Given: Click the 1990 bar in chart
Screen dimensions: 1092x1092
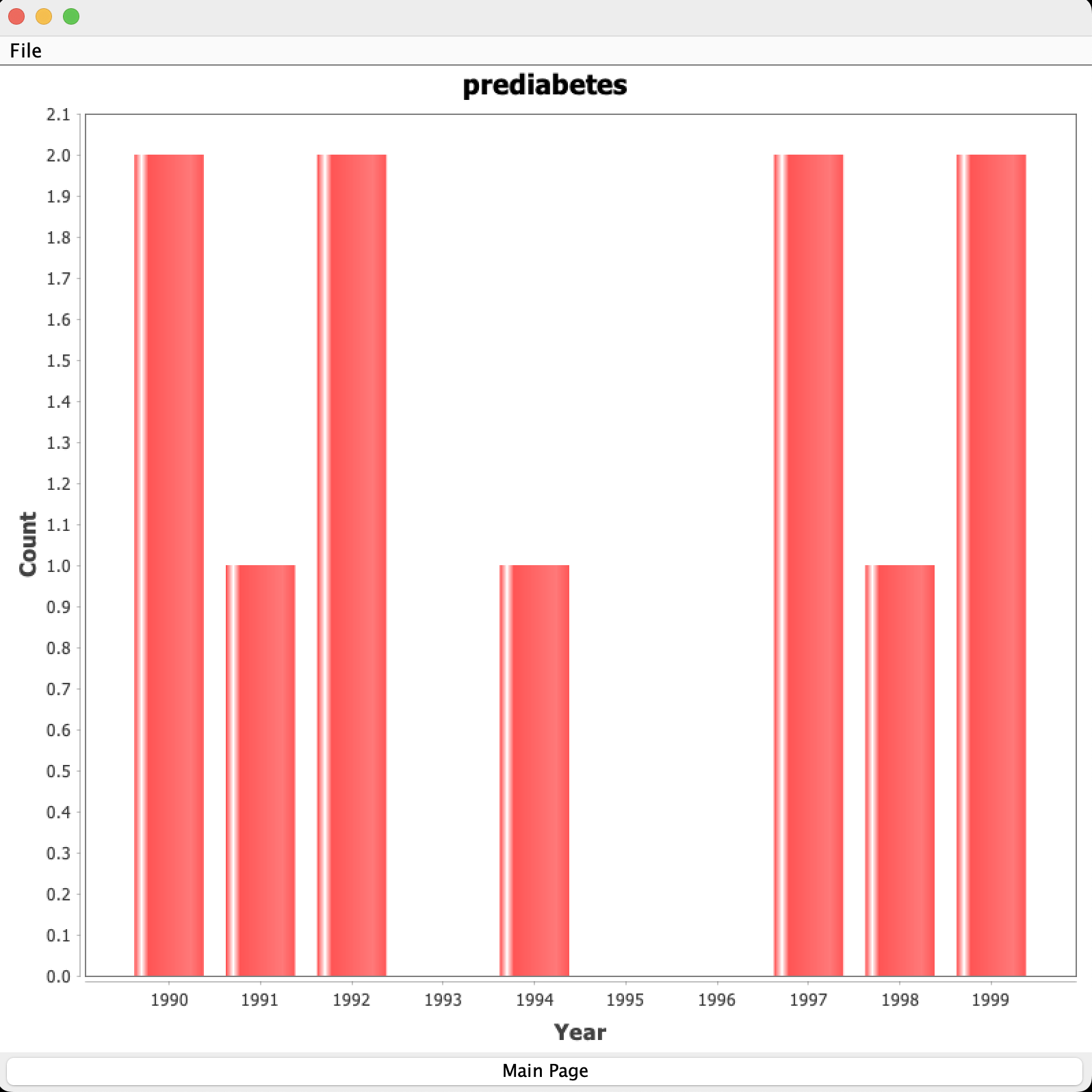Looking at the screenshot, I should click(169, 565).
